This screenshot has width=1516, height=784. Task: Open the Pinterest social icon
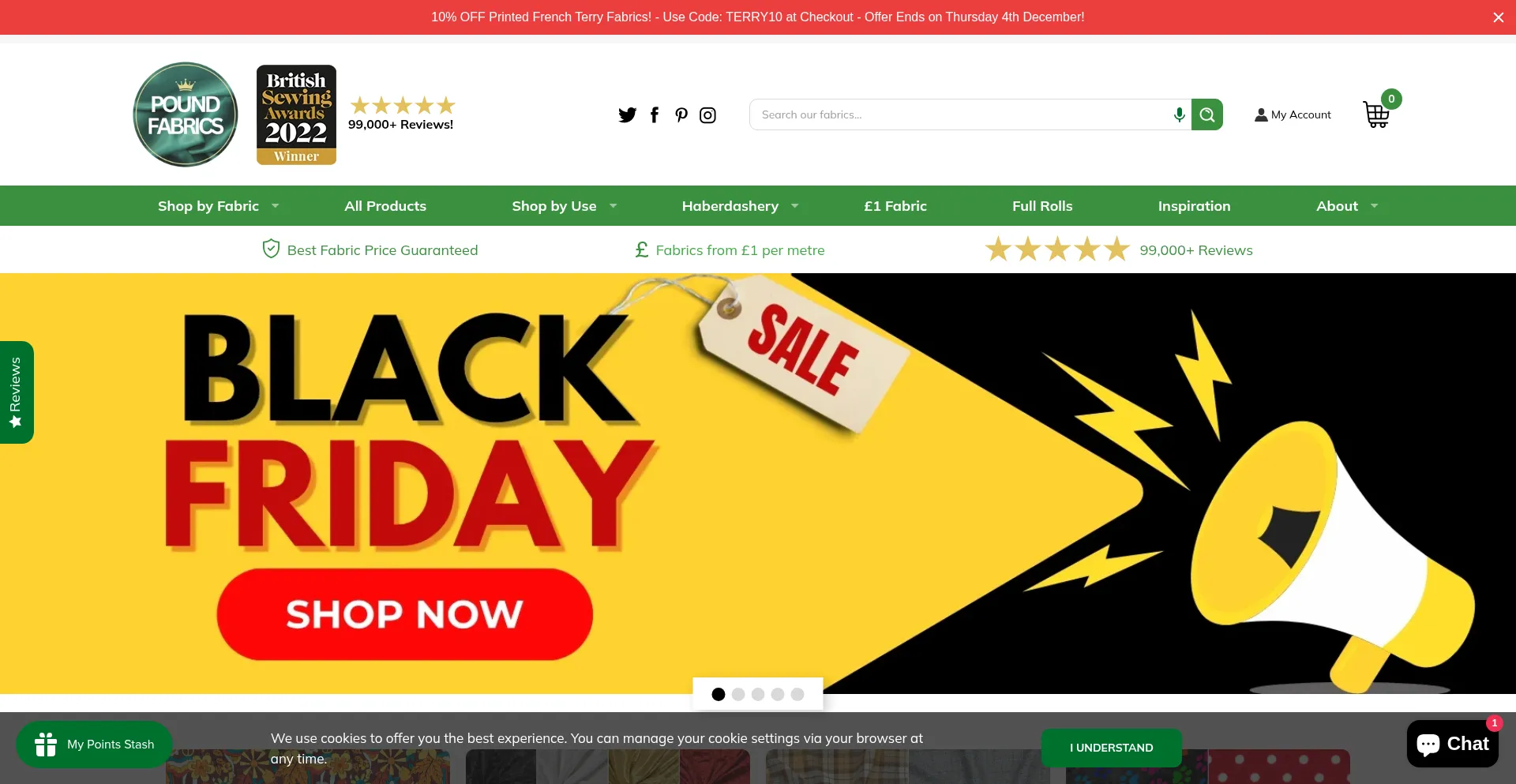click(681, 115)
